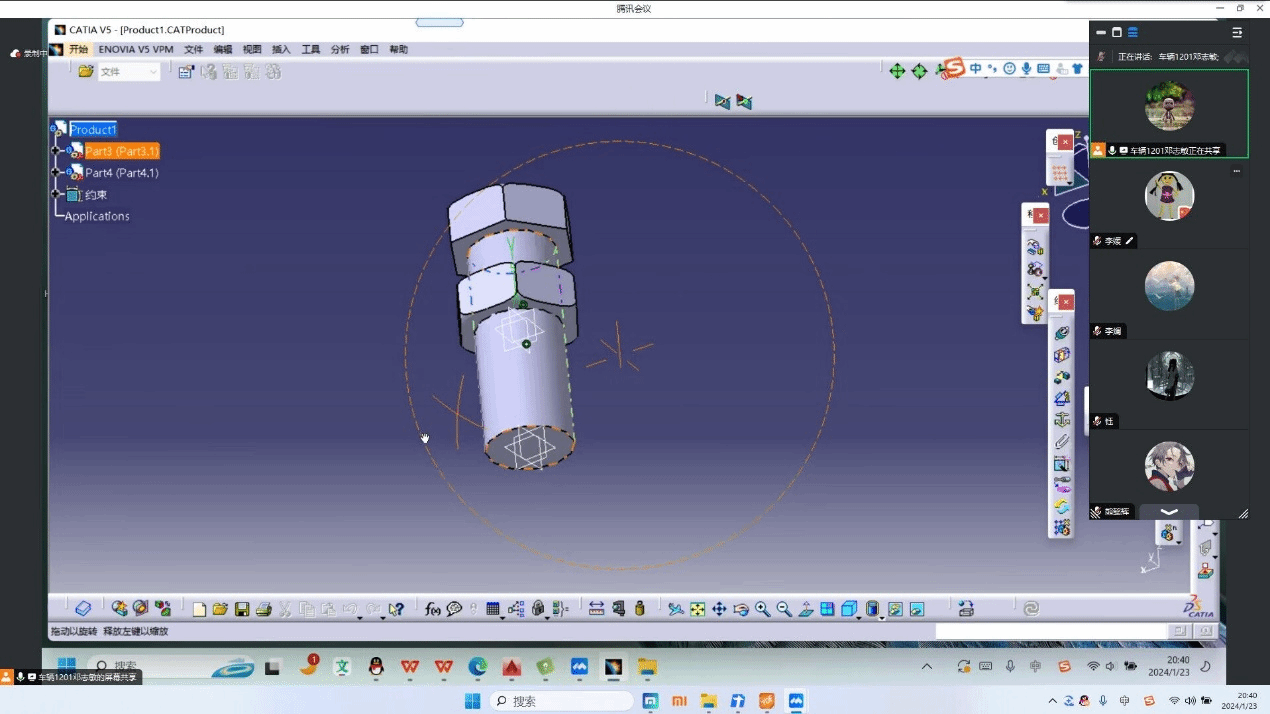Click the New document icon
The image size is (1270, 714).
pos(199,609)
